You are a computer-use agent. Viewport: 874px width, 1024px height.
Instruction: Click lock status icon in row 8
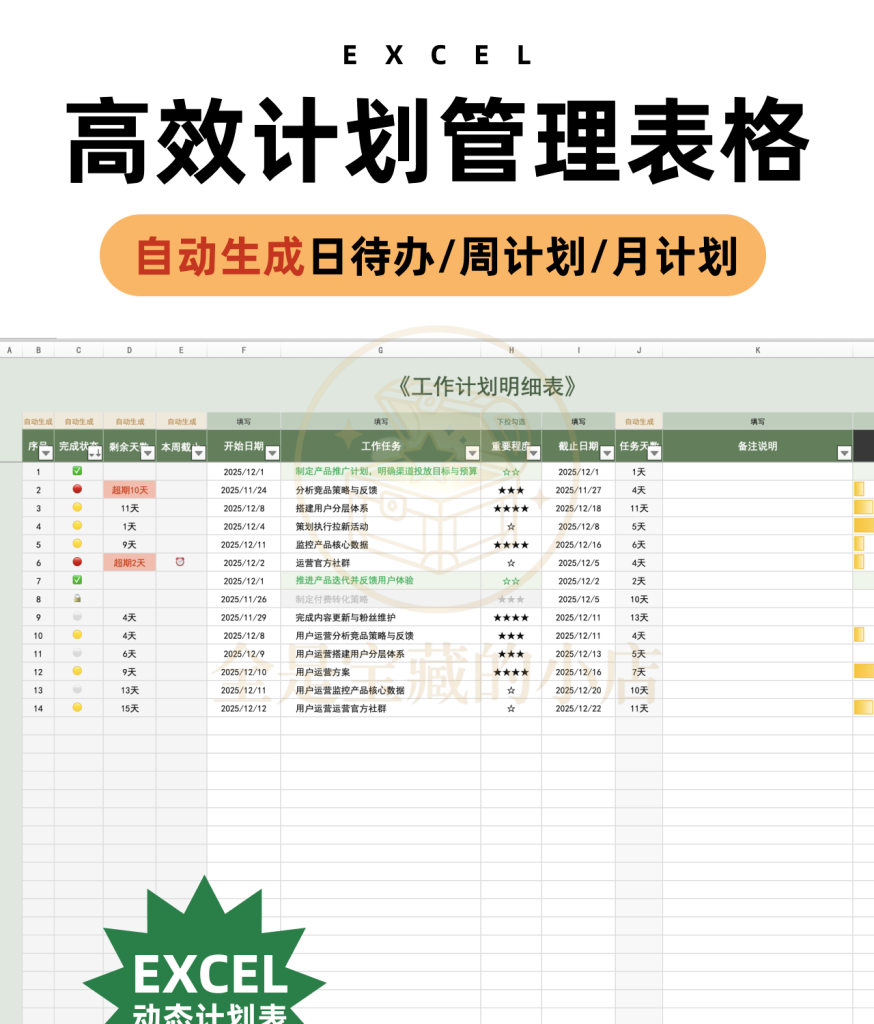pos(77,598)
